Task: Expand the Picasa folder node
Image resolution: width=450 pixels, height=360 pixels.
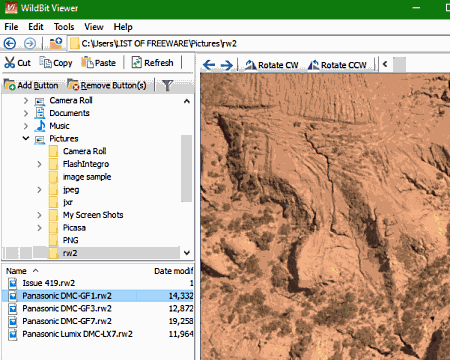Action: tap(39, 228)
